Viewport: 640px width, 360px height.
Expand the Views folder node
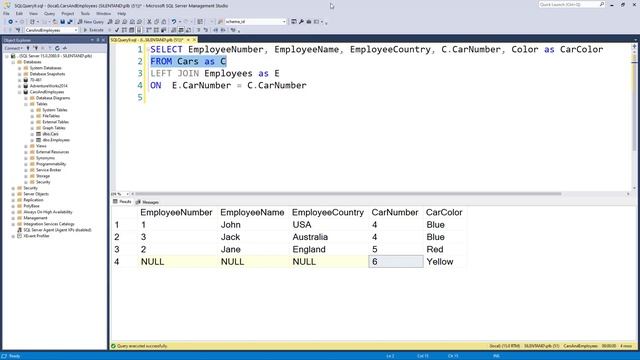(x=26, y=146)
